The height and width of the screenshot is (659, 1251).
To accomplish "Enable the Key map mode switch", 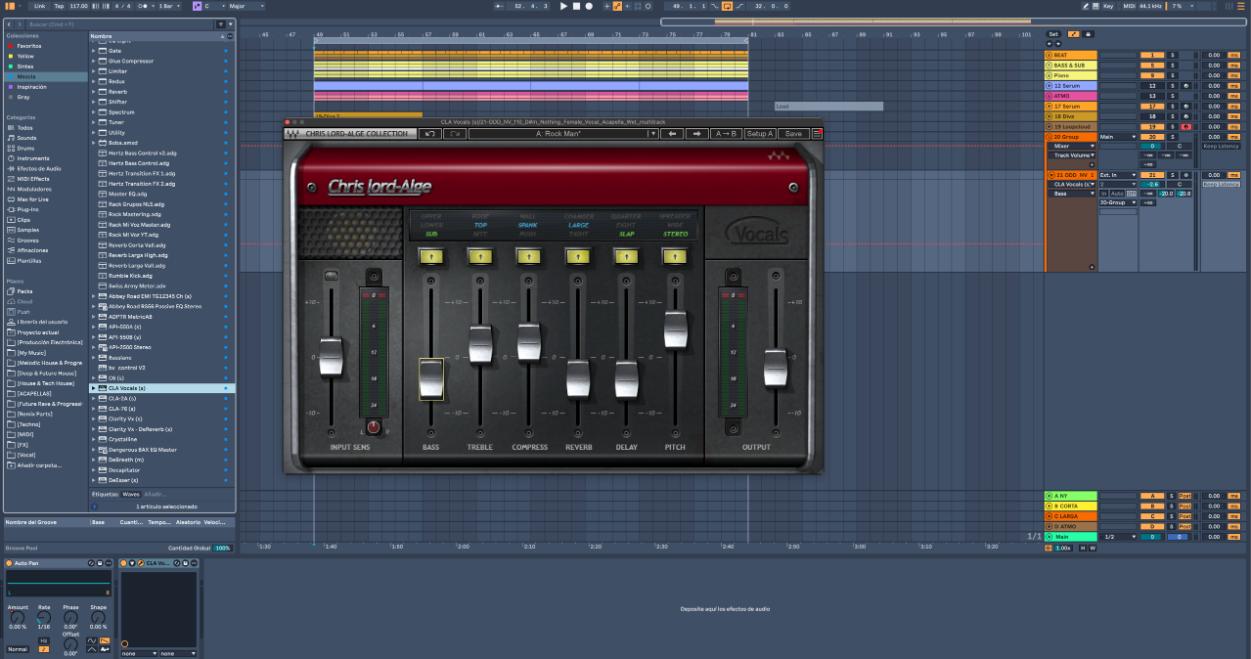I will [x=1106, y=6].
